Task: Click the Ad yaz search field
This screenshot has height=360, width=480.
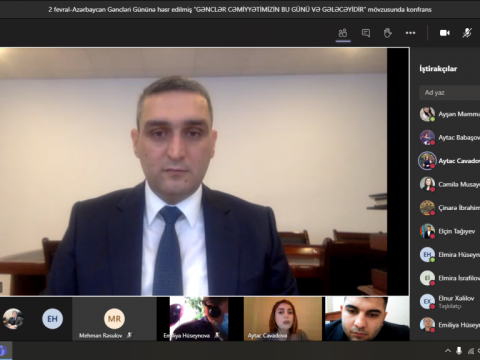Action: click(x=450, y=93)
